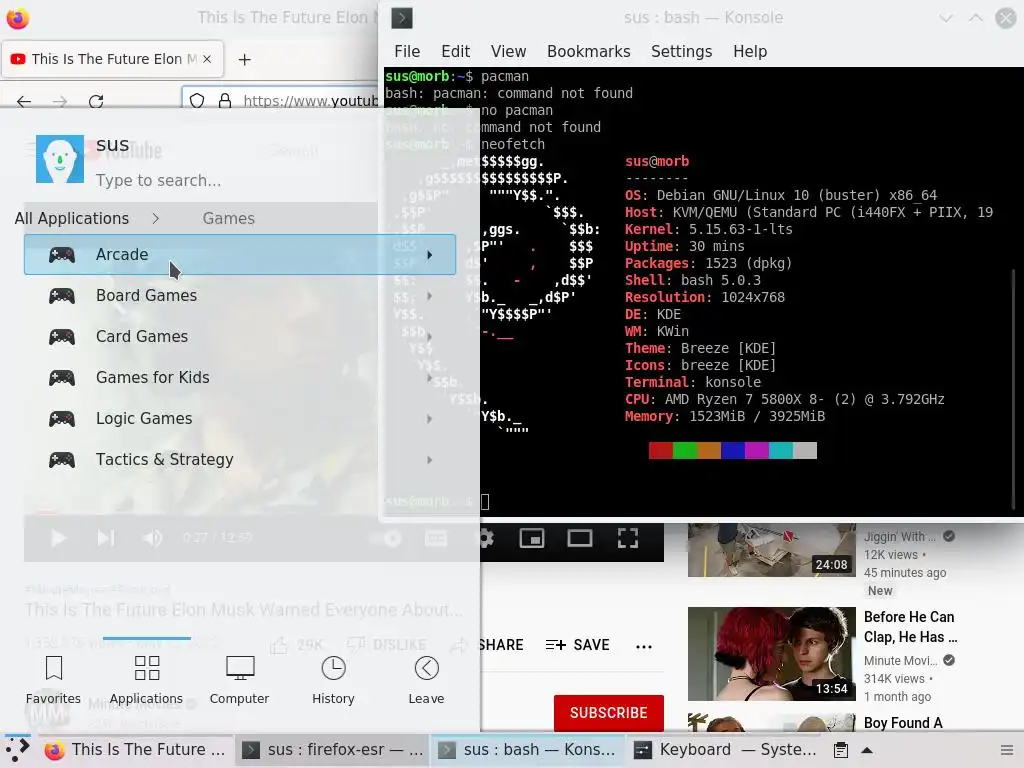Open Konsole Settings menu
The image size is (1024, 768).
[681, 52]
